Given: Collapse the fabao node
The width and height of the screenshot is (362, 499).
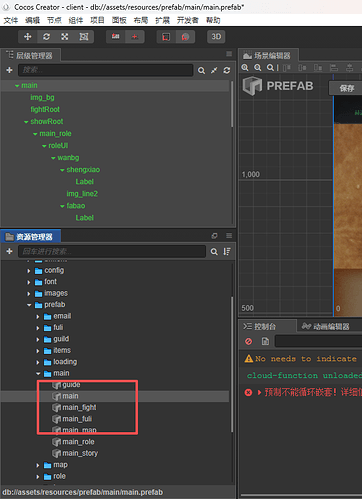Looking at the screenshot, I should [62, 206].
